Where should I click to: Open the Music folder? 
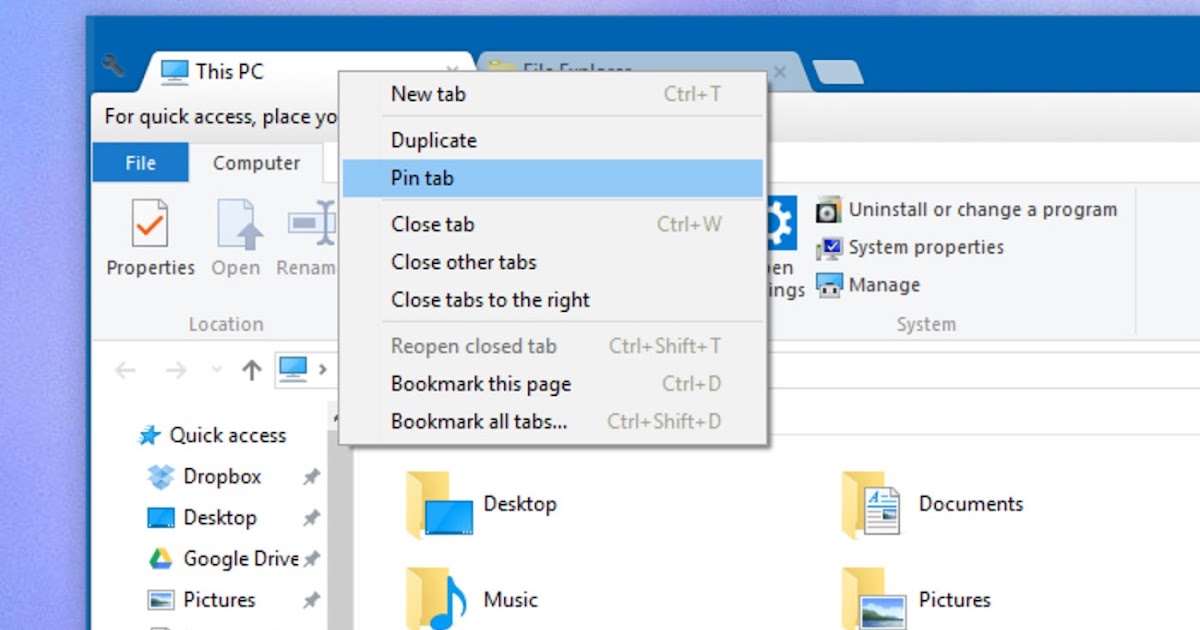[510, 599]
